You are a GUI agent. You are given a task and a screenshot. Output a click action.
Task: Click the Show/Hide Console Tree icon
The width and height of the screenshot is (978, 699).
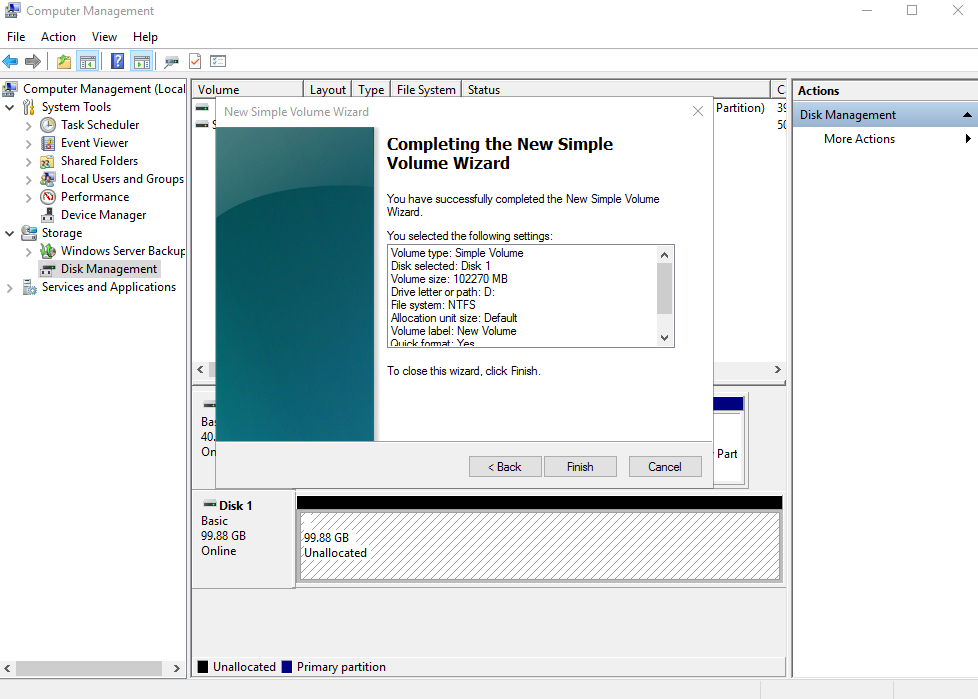coord(88,62)
